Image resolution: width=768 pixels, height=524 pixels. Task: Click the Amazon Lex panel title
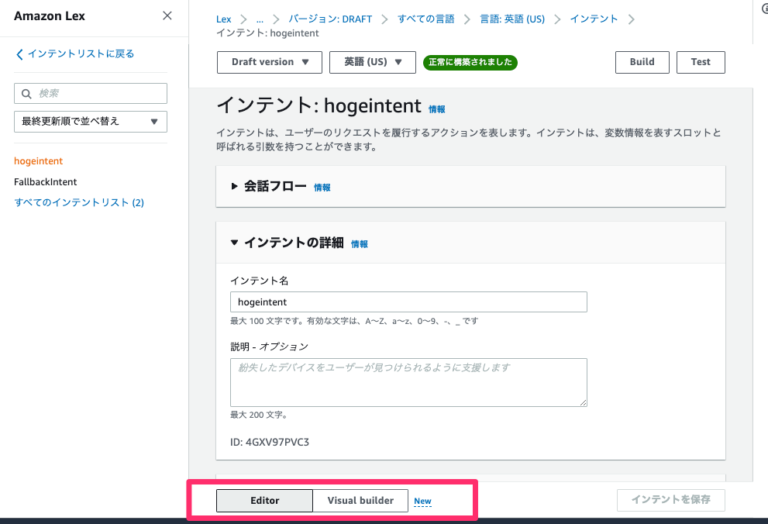pyautogui.click(x=49, y=16)
